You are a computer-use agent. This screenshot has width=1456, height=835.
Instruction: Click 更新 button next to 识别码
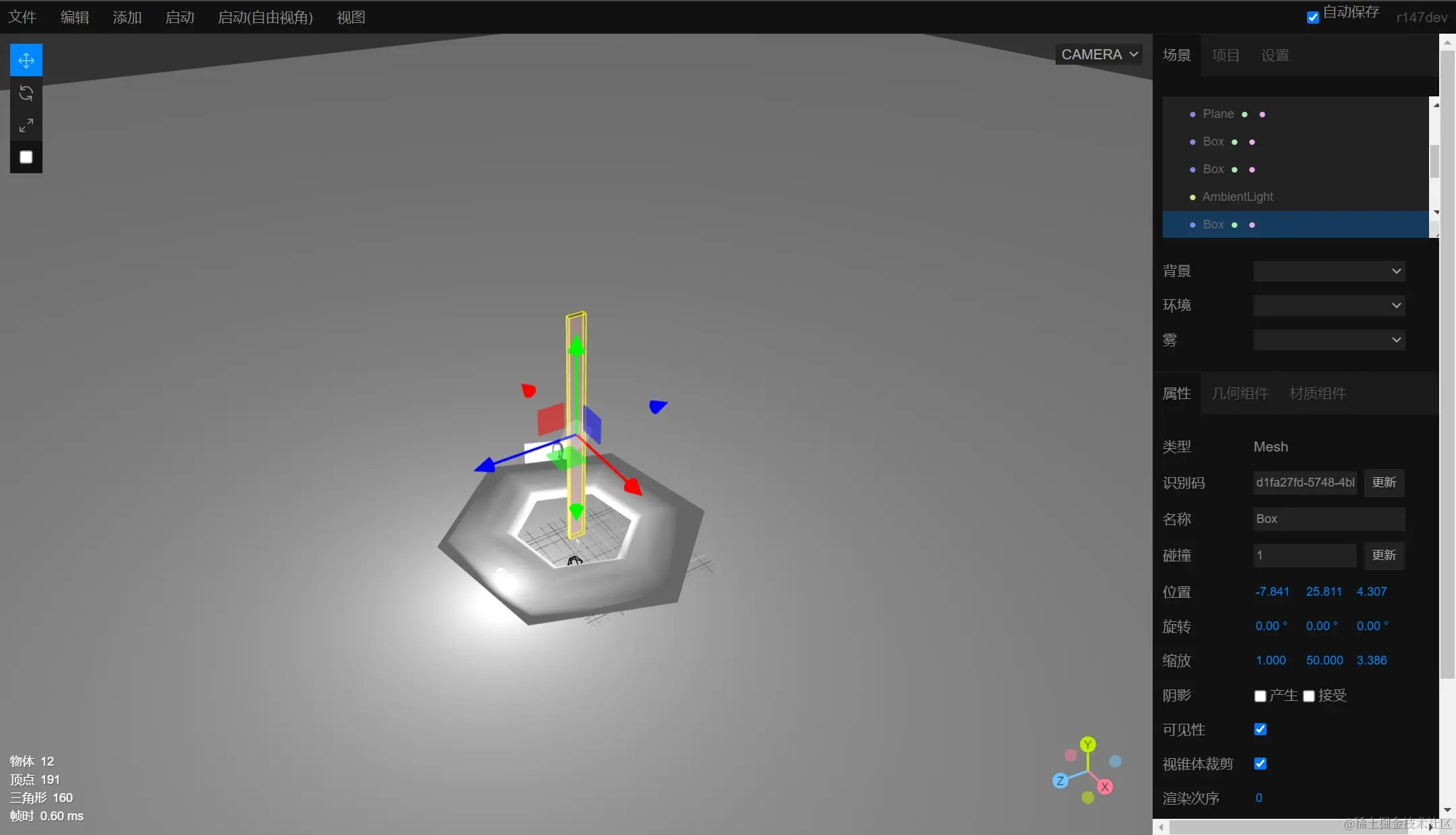point(1384,483)
